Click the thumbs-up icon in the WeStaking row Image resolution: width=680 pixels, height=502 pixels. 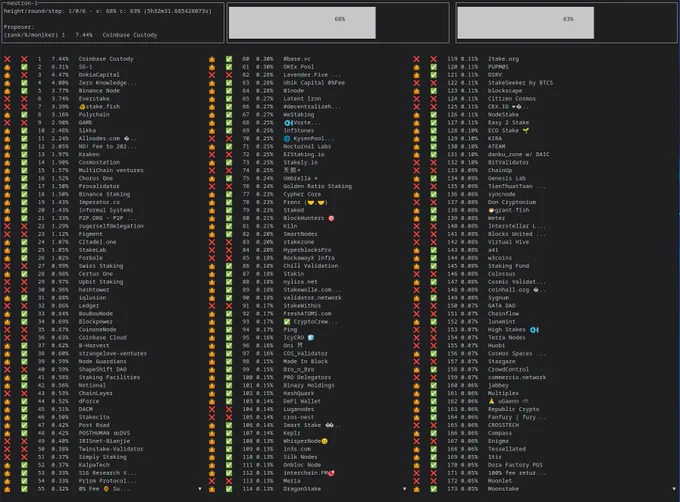click(x=212, y=114)
